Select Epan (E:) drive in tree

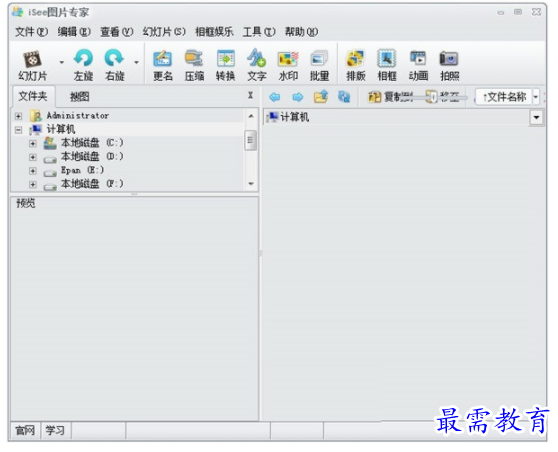click(x=82, y=170)
